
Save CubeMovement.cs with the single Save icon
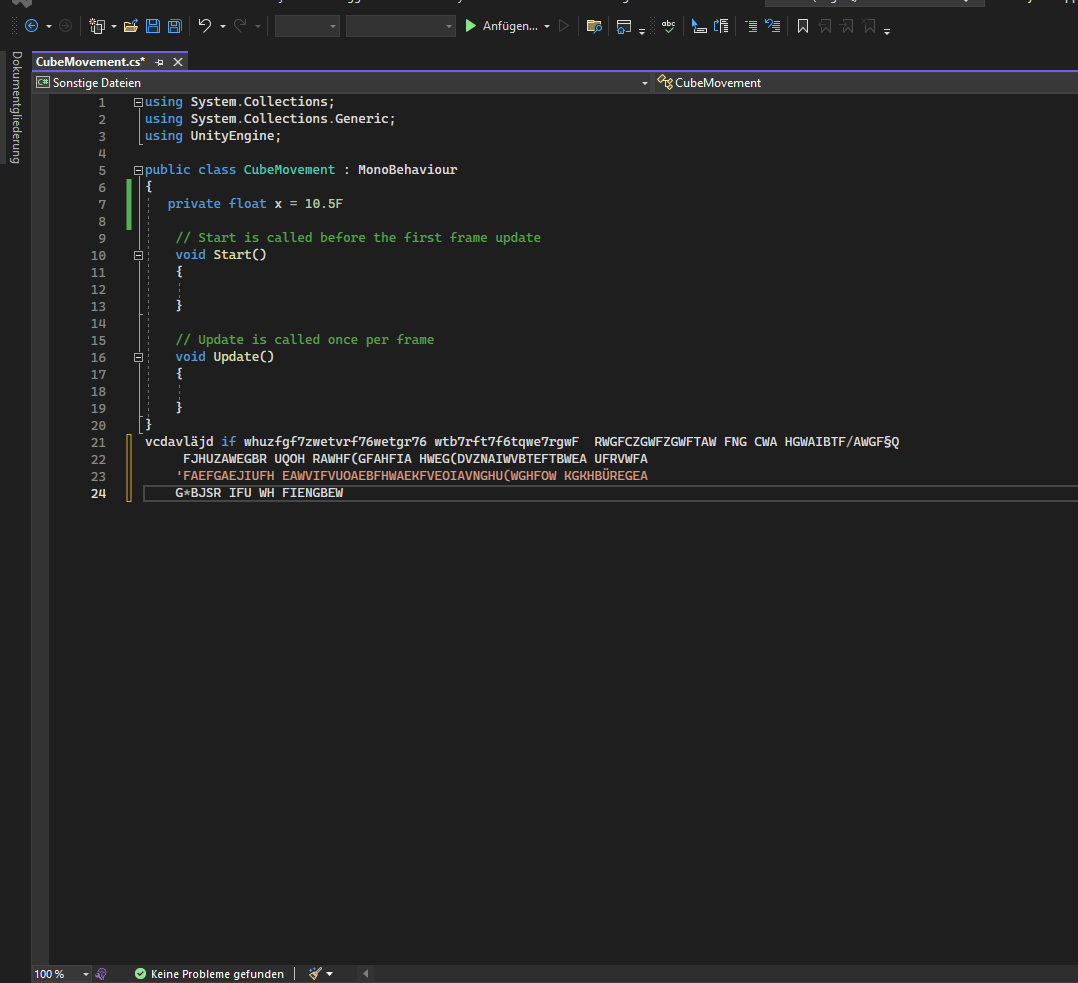coord(152,26)
